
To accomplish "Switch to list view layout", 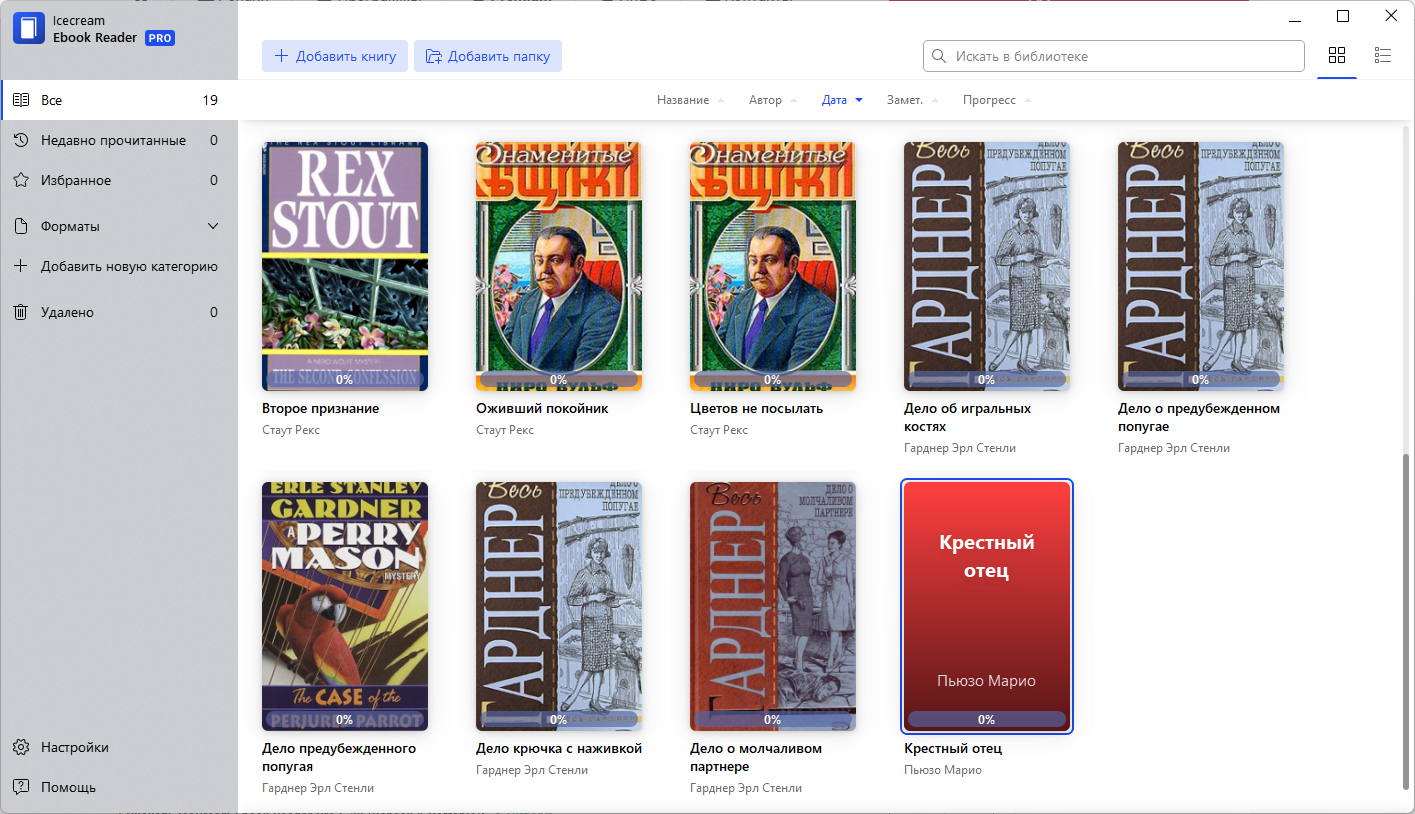I will [x=1383, y=55].
